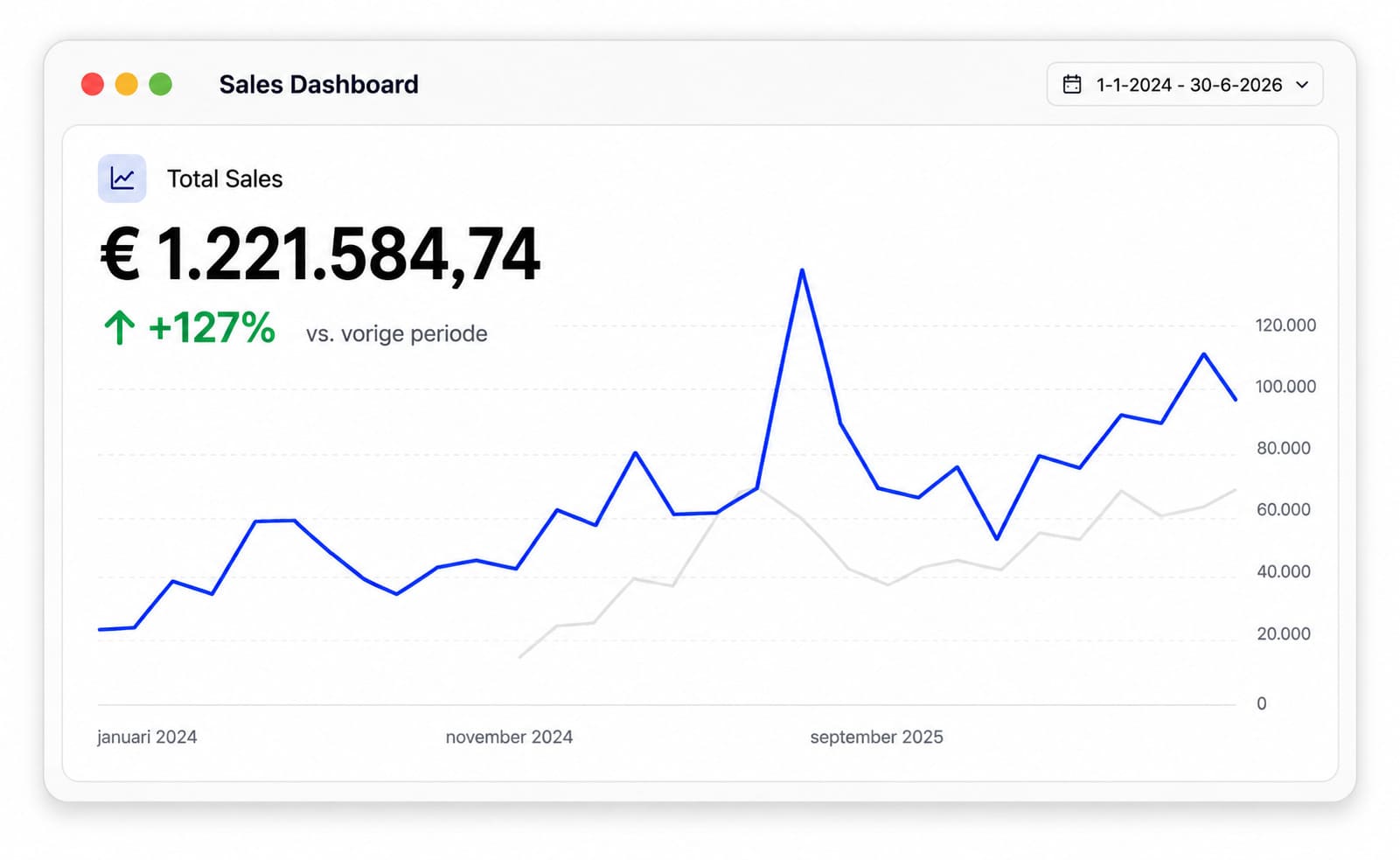This screenshot has height=860, width=1400.
Task: Click the 120.000 y-axis label
Action: tap(1285, 325)
